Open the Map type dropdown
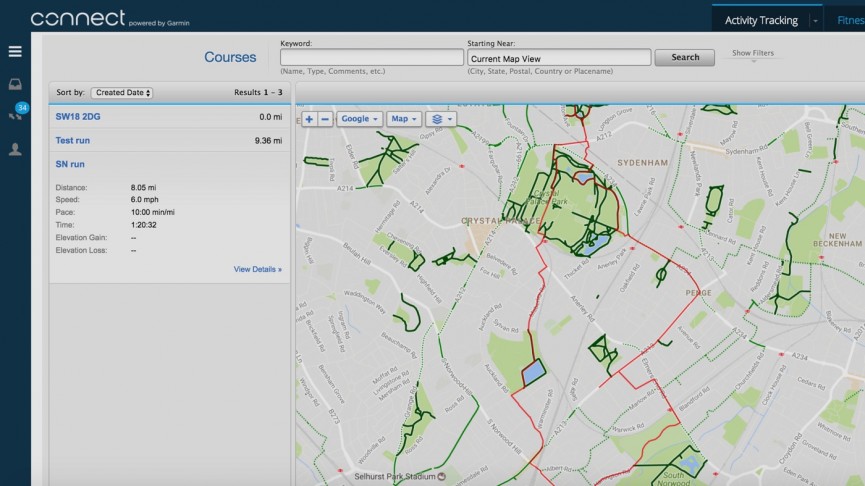Image resolution: width=865 pixels, height=486 pixels. [404, 118]
